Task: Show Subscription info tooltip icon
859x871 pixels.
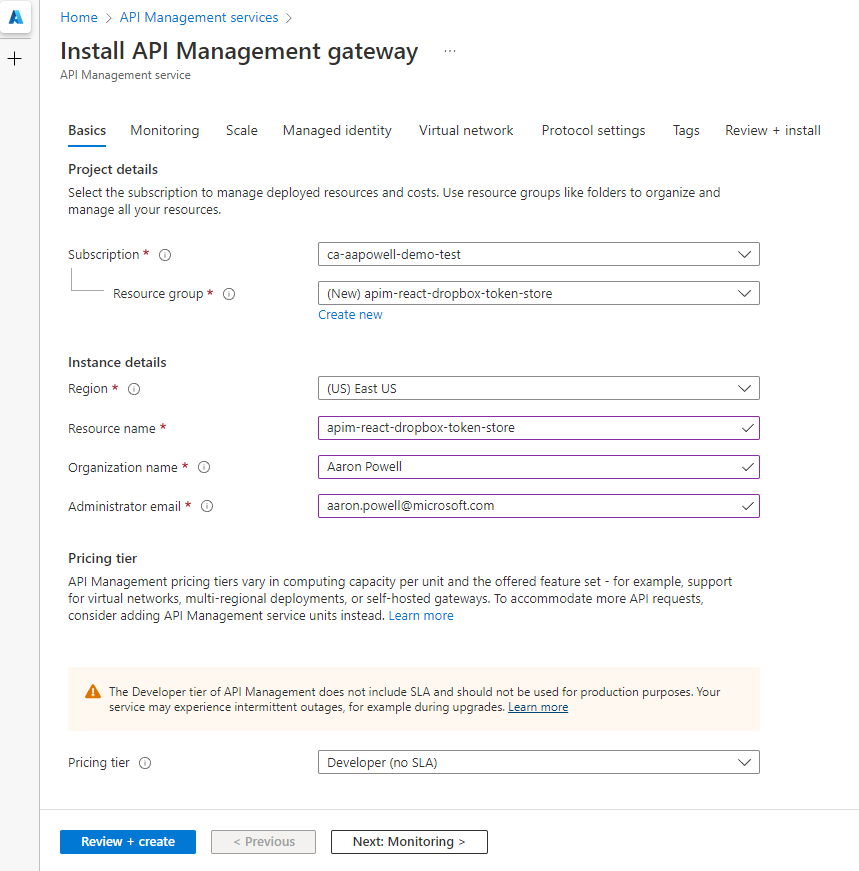Action: [x=165, y=255]
